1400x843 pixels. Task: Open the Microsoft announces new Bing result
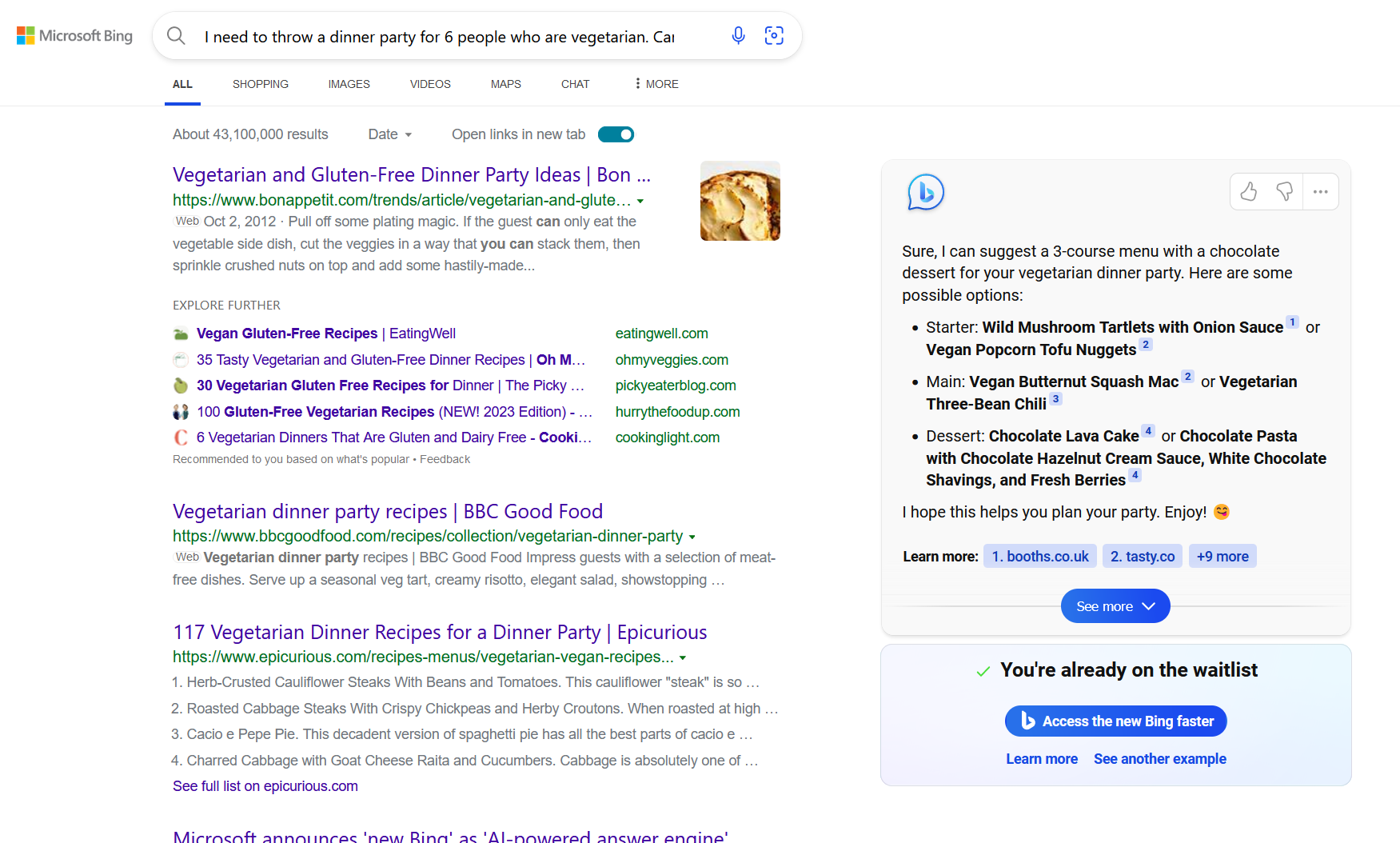tap(450, 835)
